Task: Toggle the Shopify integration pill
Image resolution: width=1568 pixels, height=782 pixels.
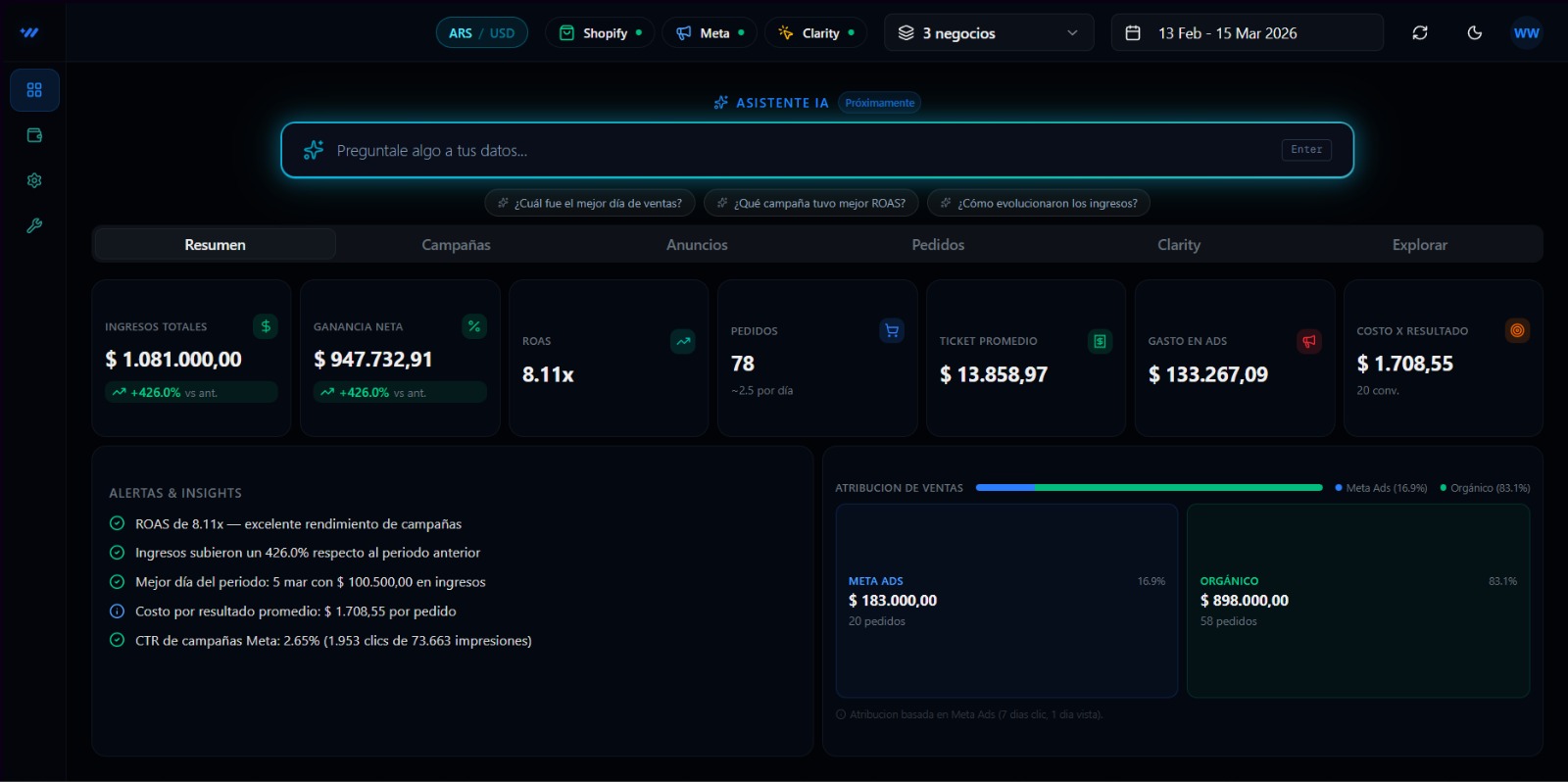Action: pyautogui.click(x=600, y=32)
